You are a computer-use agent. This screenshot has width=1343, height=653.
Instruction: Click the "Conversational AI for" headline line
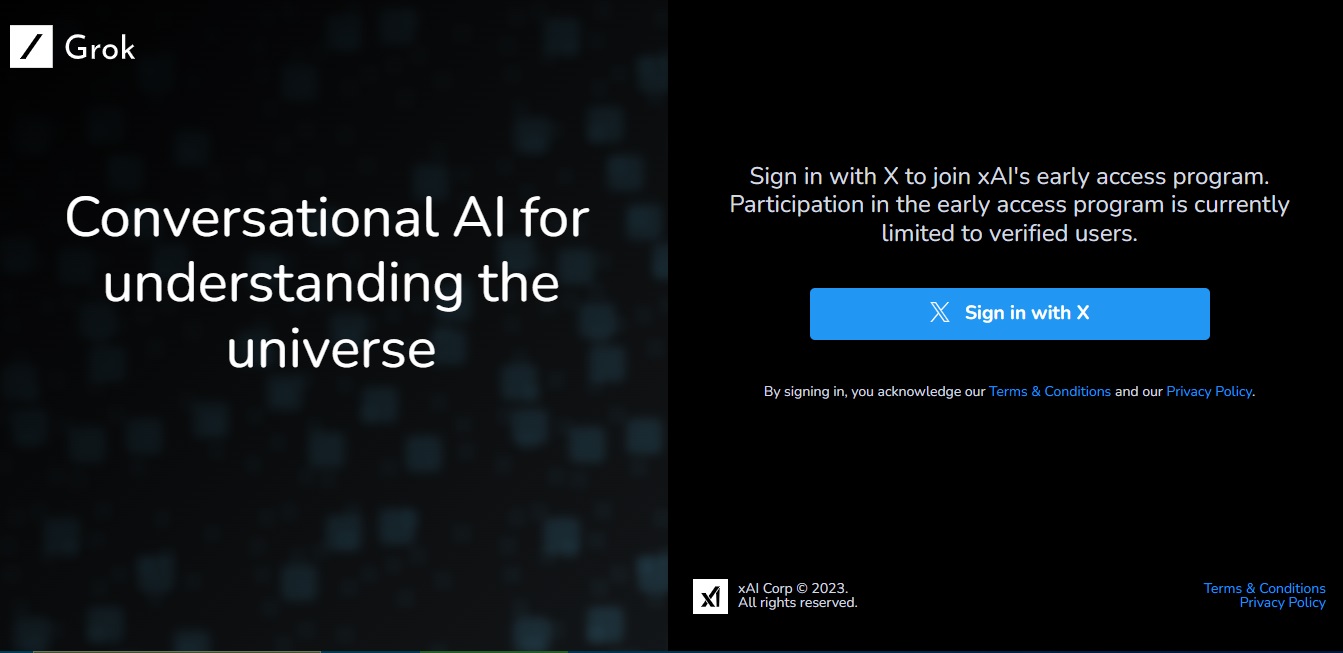pos(327,217)
